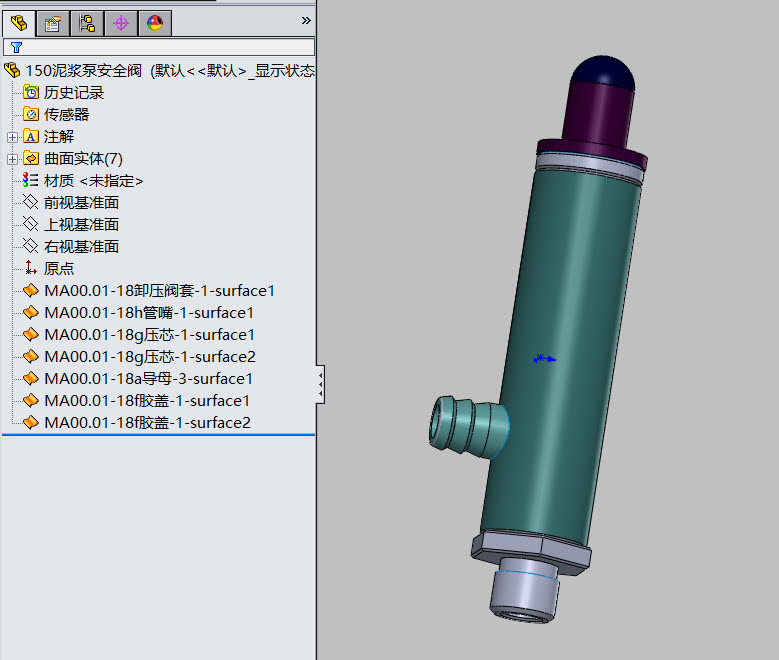The image size is (779, 660).
Task: Select the 上视基准面 tree item
Action: [x=81, y=225]
